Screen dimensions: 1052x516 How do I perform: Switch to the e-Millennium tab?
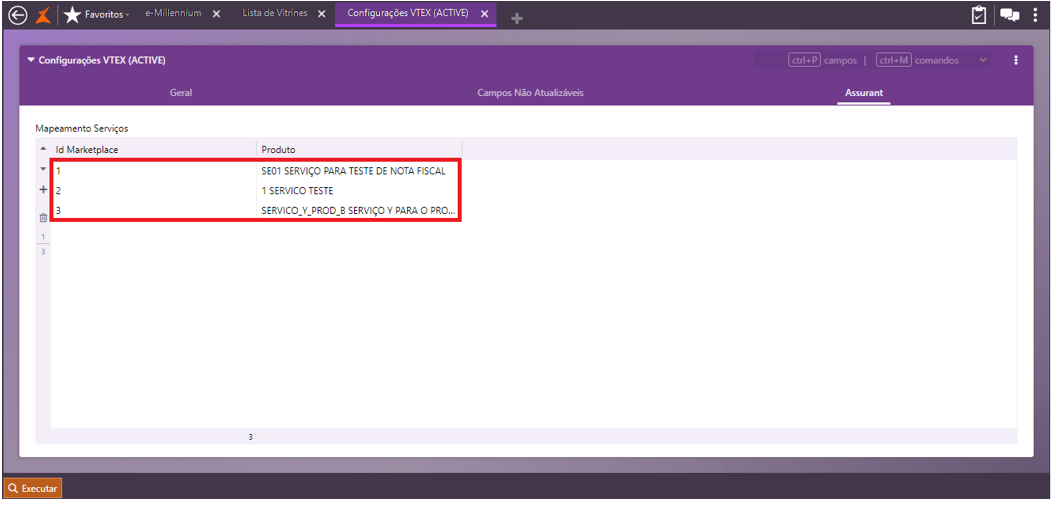coord(173,13)
